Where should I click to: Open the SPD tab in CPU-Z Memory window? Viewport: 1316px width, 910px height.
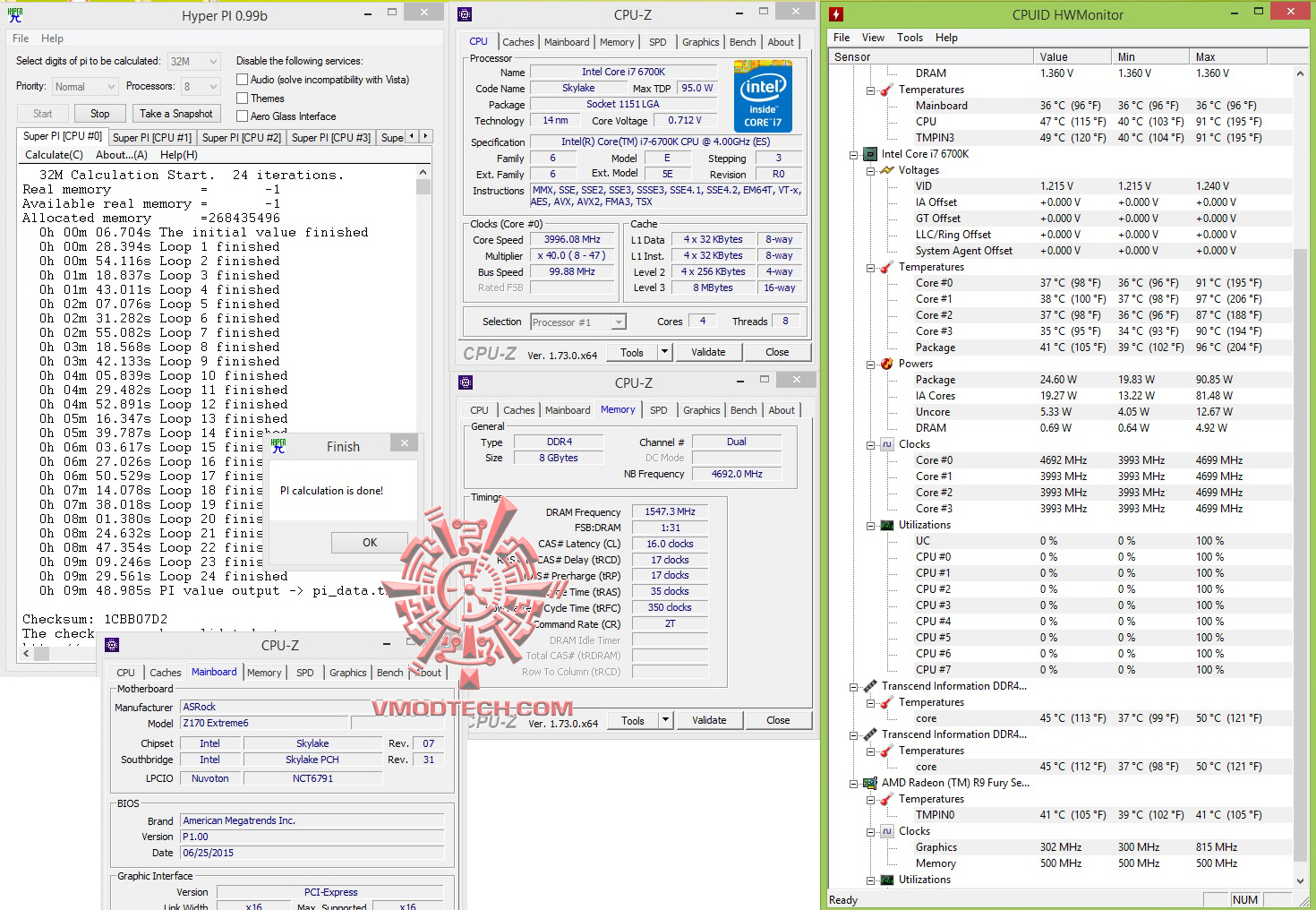(659, 410)
